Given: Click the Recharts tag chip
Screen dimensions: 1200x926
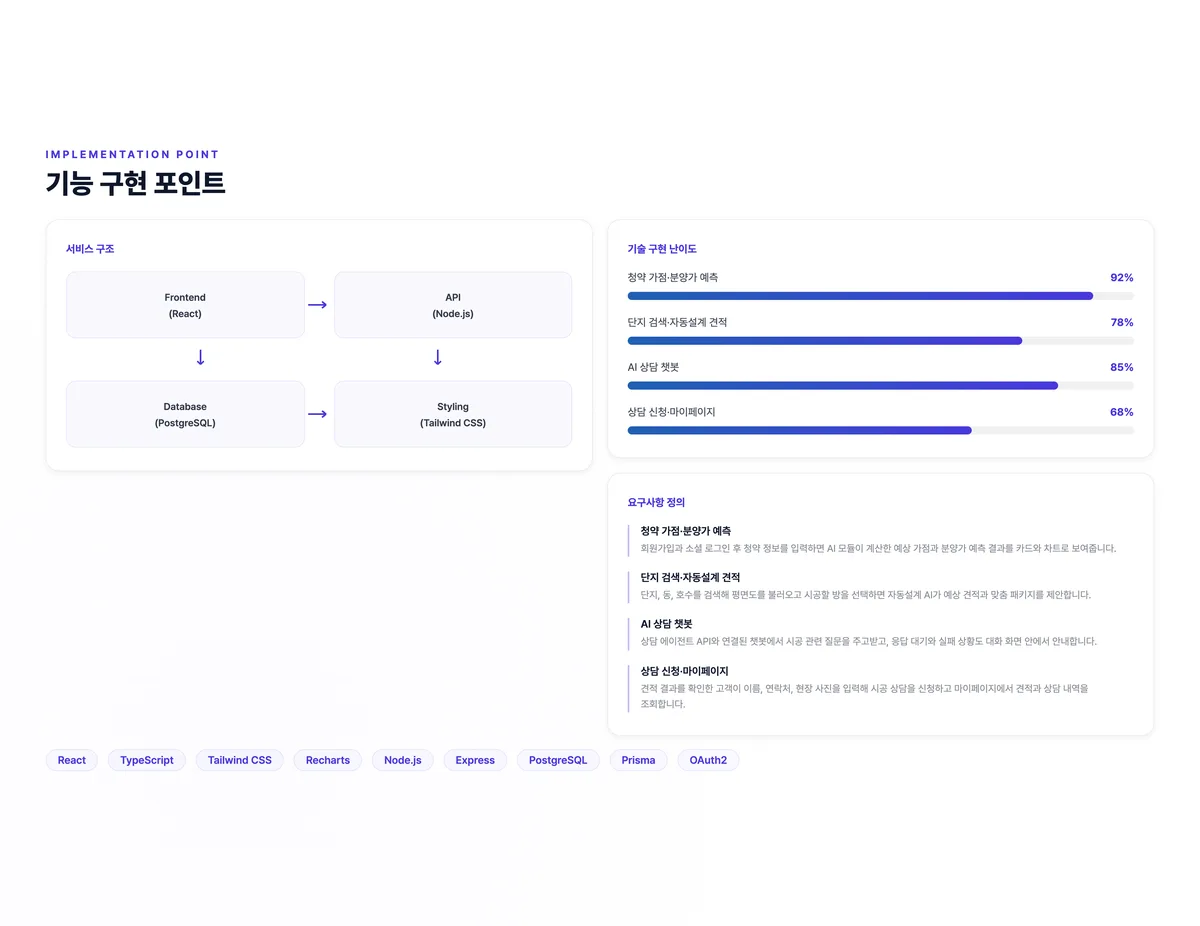Looking at the screenshot, I should [x=328, y=760].
